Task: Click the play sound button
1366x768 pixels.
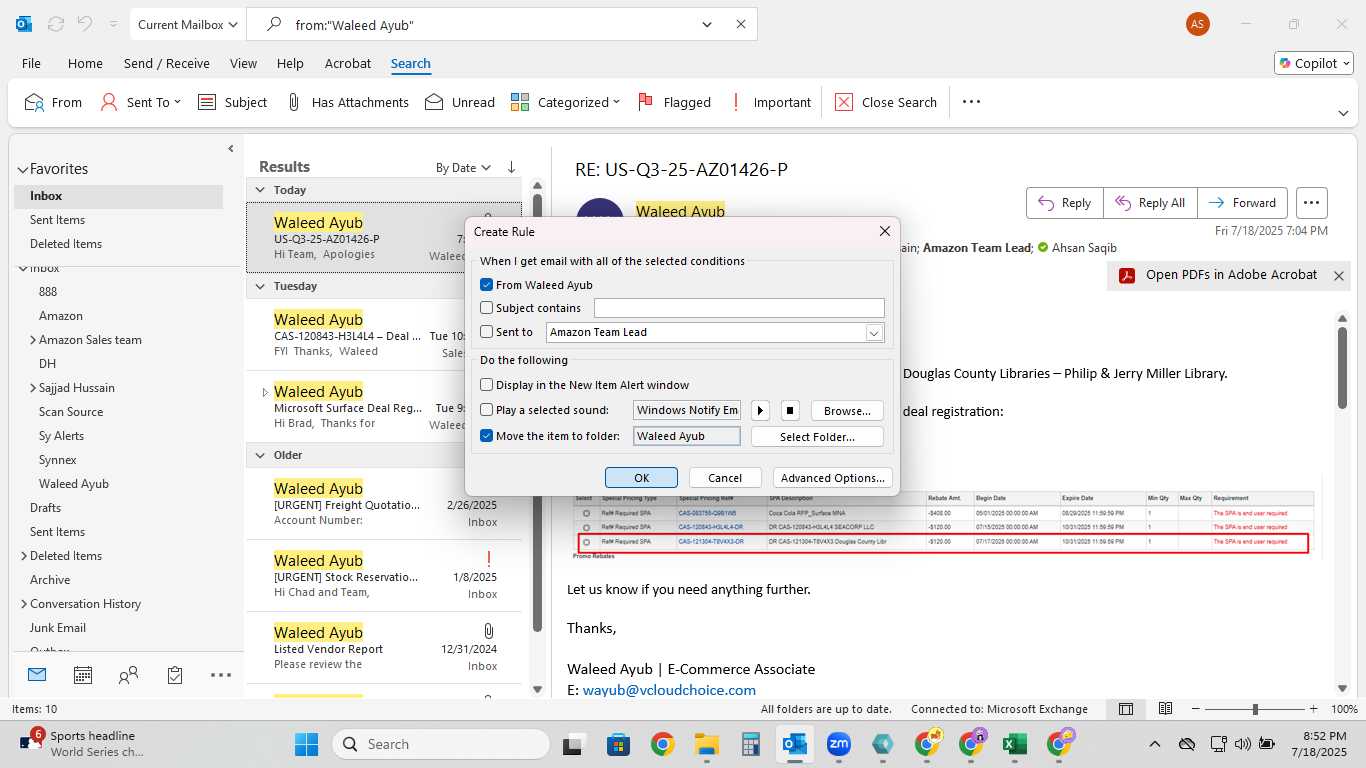Action: 761,410
